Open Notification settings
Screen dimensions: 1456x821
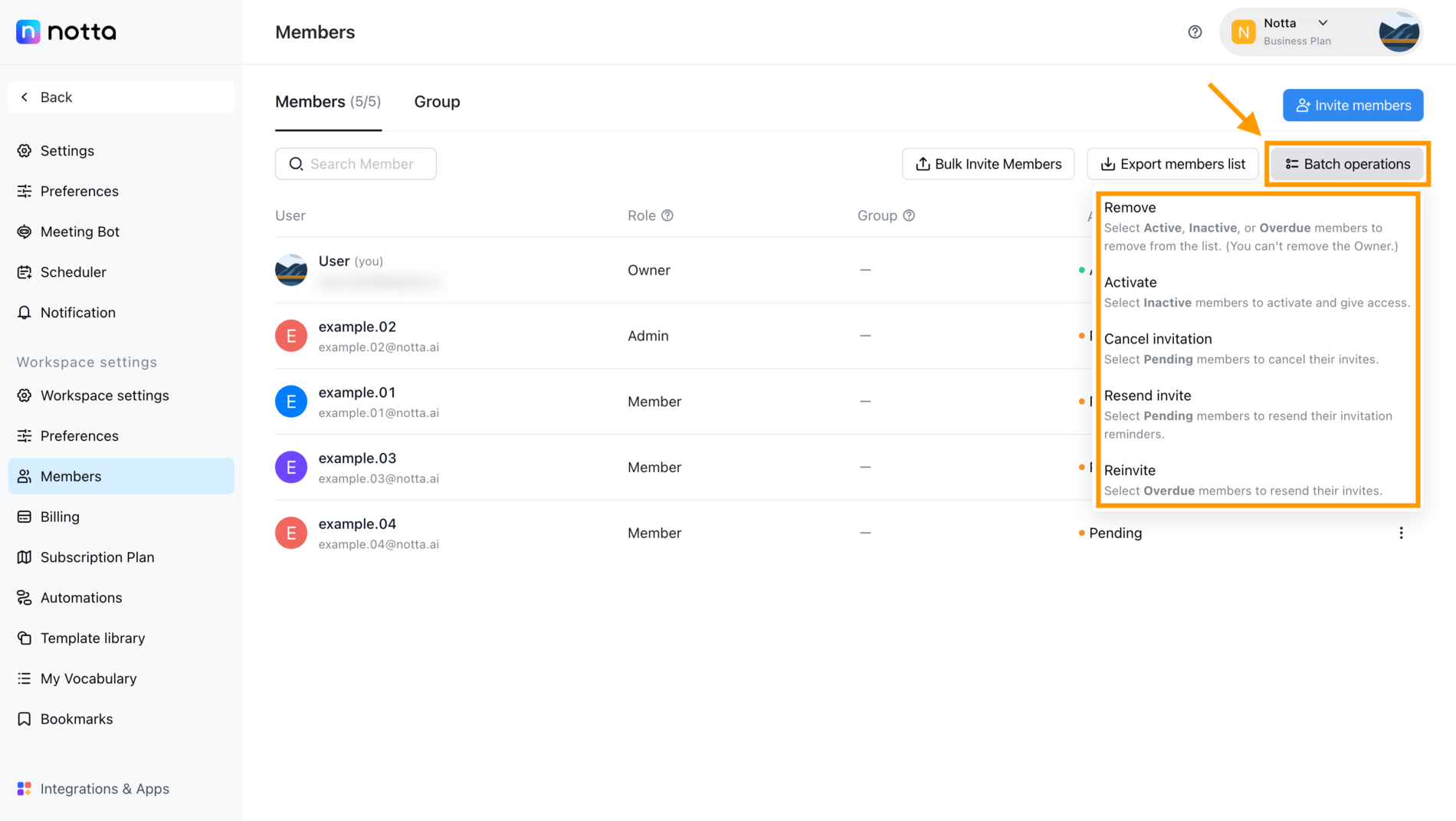(121, 313)
